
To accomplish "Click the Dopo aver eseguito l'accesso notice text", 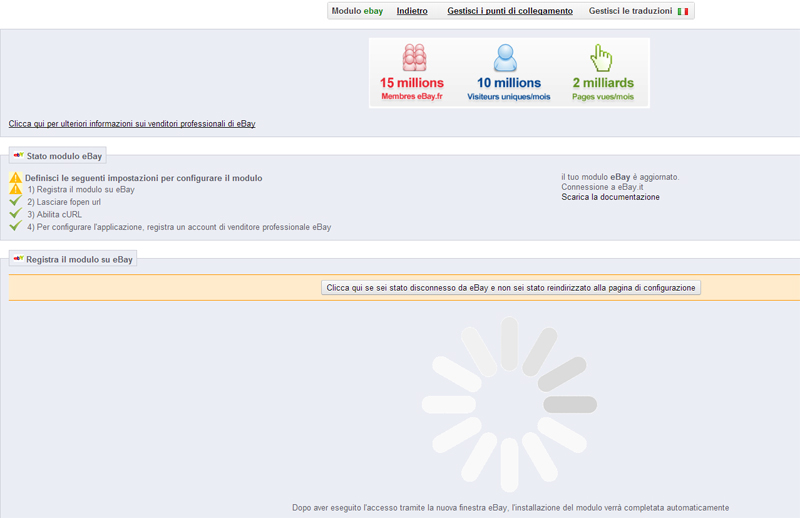I will (x=510, y=508).
